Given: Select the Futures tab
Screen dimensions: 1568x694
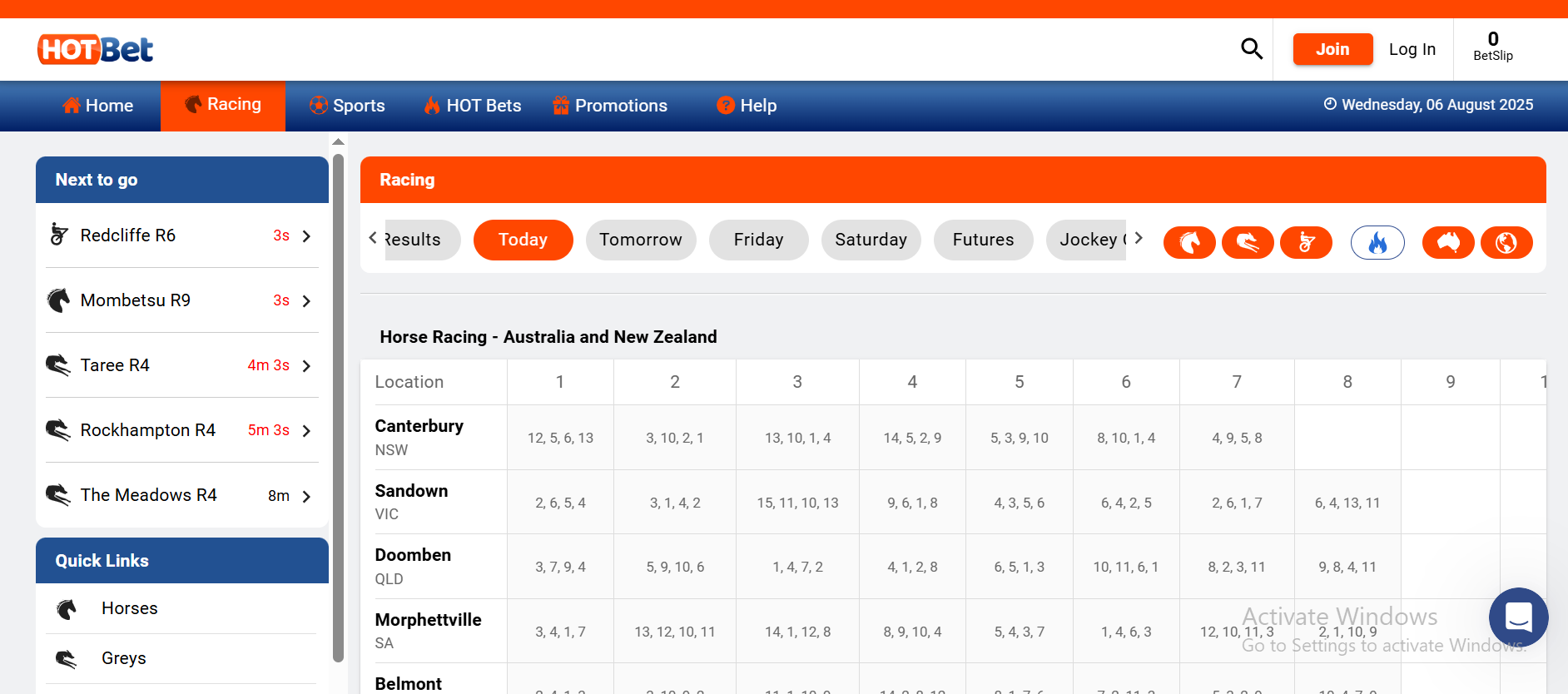Looking at the screenshot, I should (x=983, y=240).
